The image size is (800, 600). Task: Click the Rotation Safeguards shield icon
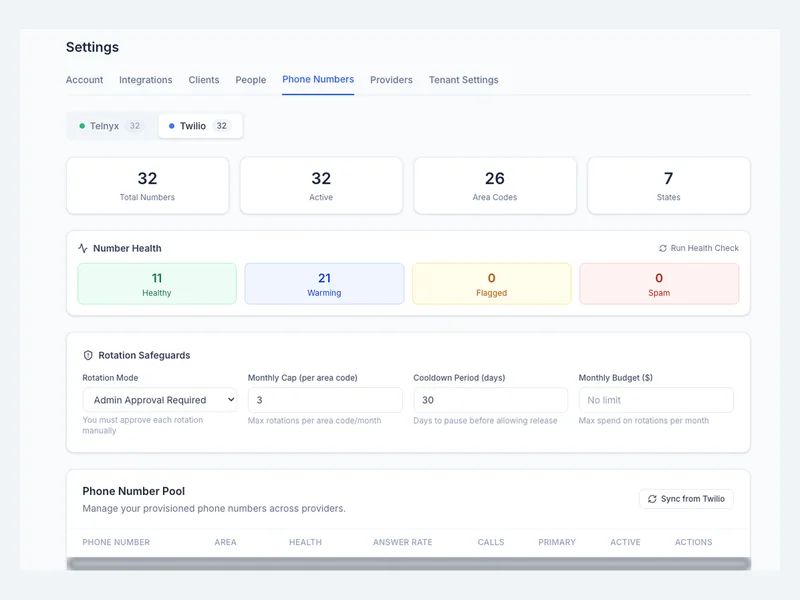pos(88,355)
